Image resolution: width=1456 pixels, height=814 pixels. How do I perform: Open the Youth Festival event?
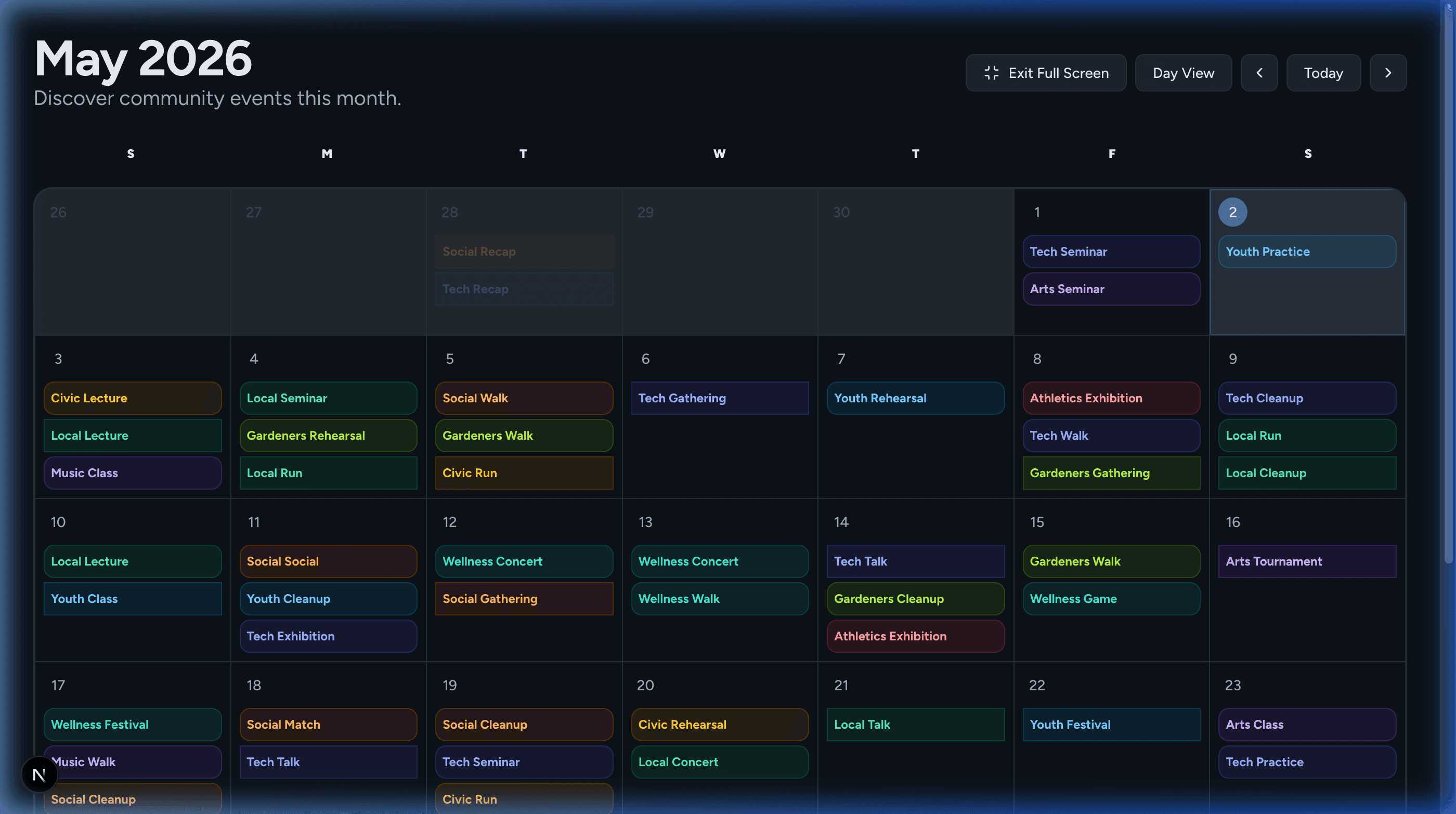point(1111,725)
